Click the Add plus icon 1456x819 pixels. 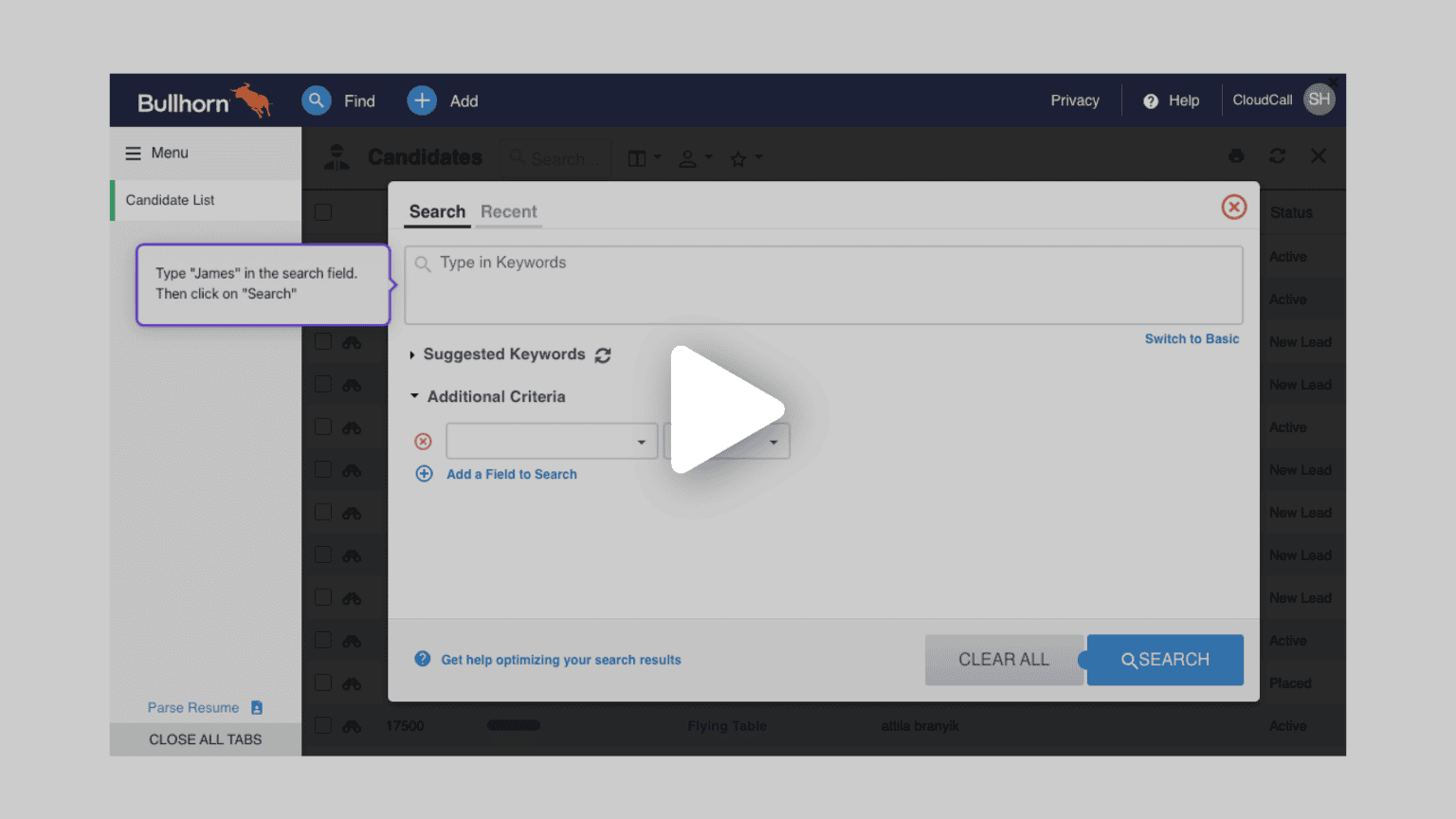click(x=421, y=100)
